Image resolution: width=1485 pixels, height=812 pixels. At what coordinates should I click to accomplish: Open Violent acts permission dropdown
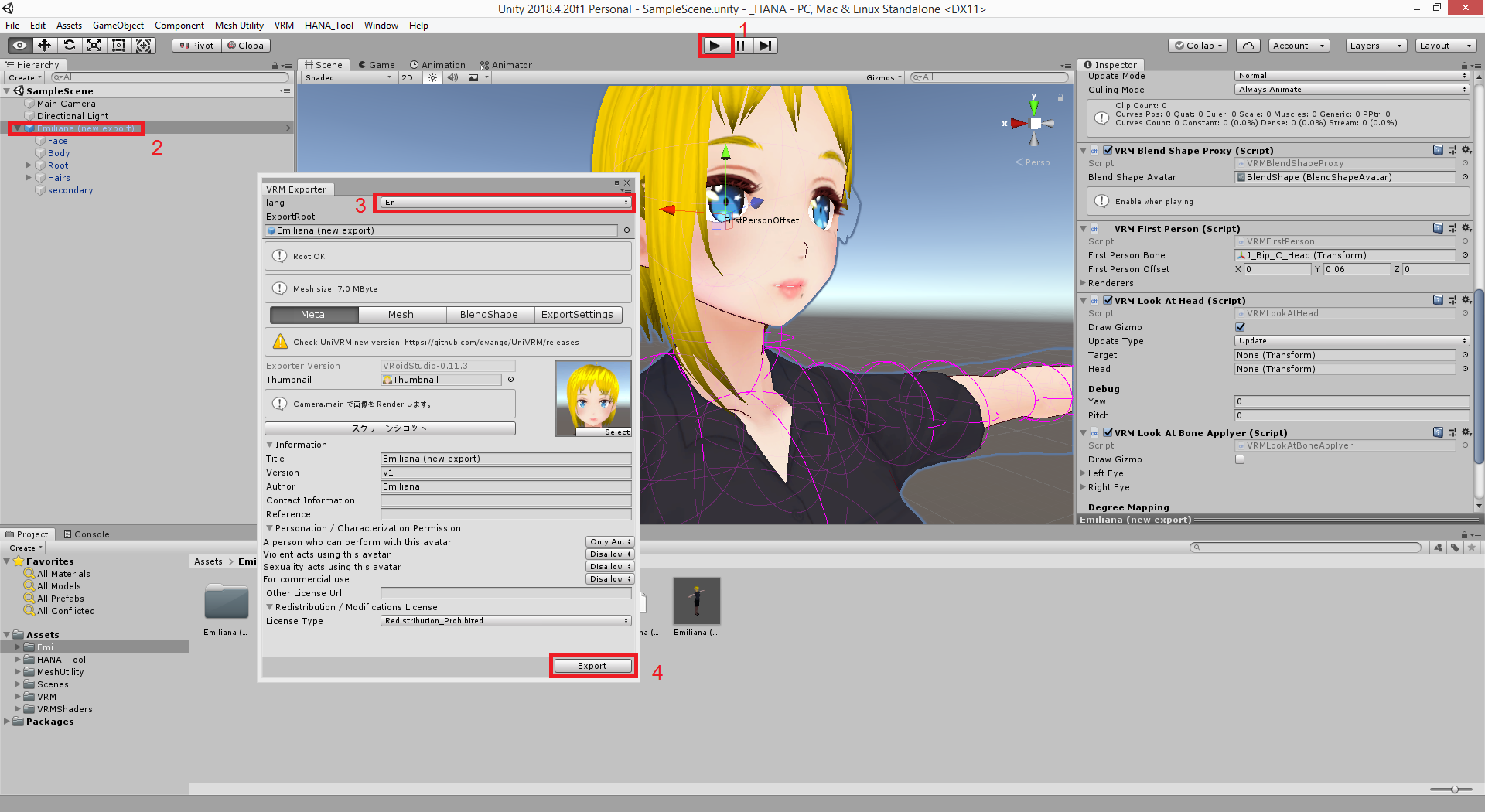(610, 554)
